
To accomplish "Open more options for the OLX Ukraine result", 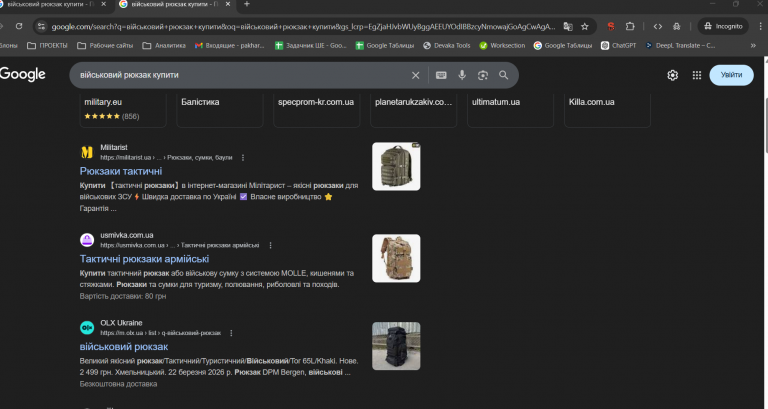I will (x=231, y=333).
